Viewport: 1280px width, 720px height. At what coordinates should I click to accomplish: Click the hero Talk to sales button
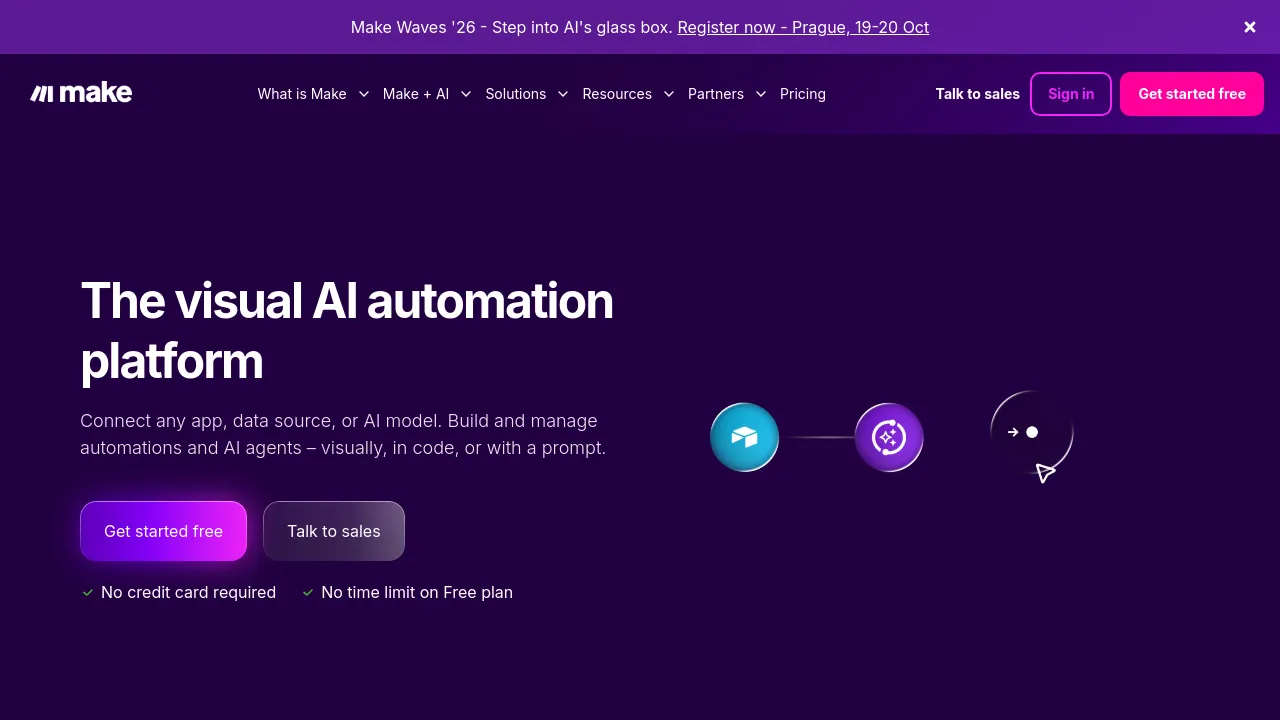click(334, 531)
